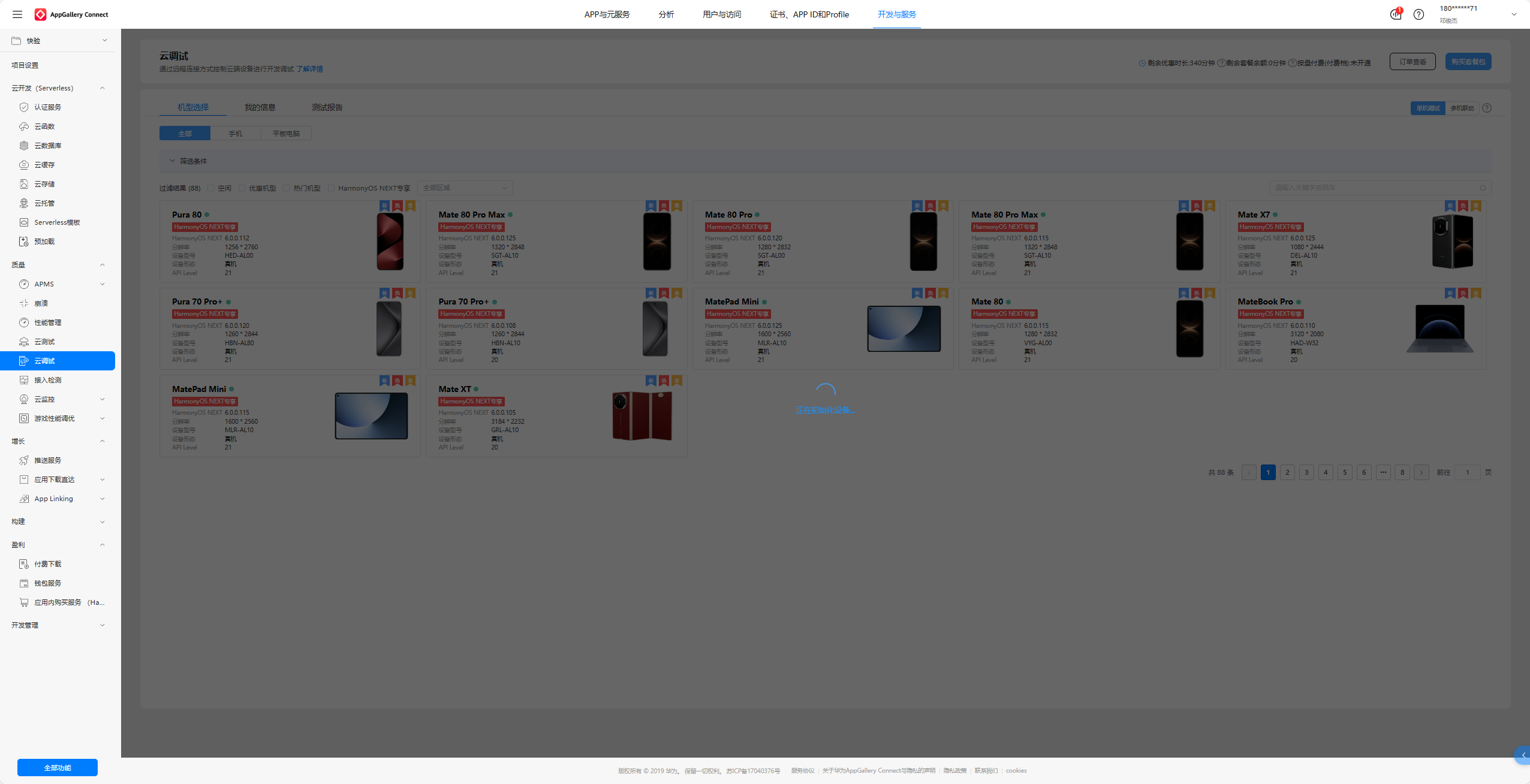Open 云存储 in the sidebar
The width and height of the screenshot is (1530, 784).
click(x=44, y=184)
